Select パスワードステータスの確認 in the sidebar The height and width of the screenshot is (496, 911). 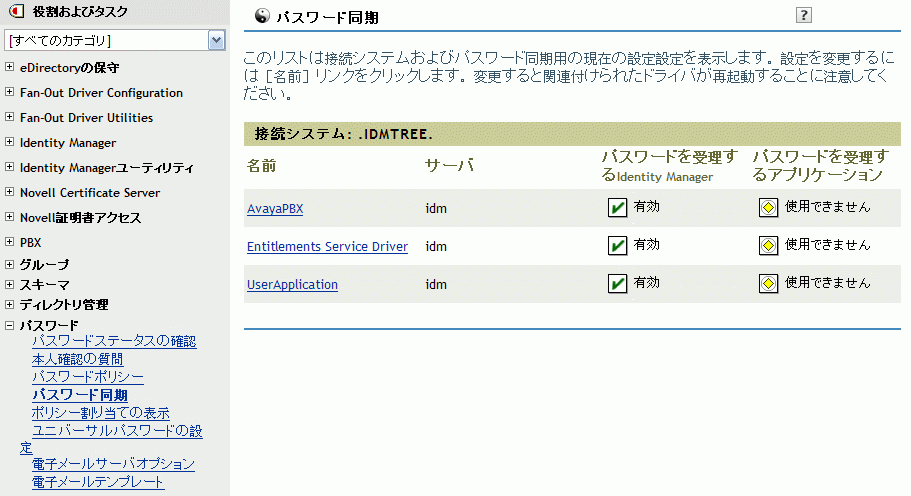click(114, 341)
